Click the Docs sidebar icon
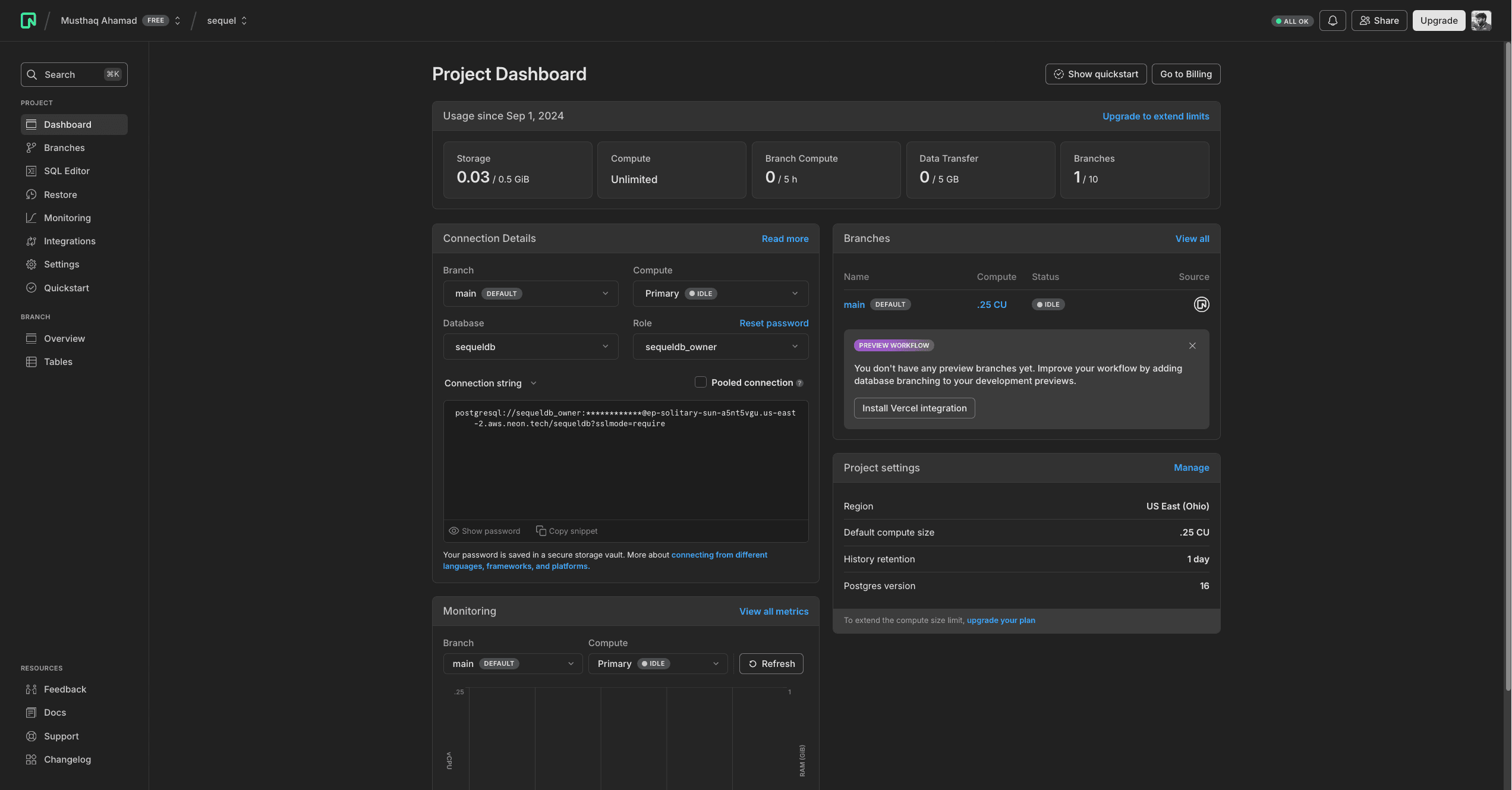Screen dimensions: 1512x790 click(x=31, y=712)
